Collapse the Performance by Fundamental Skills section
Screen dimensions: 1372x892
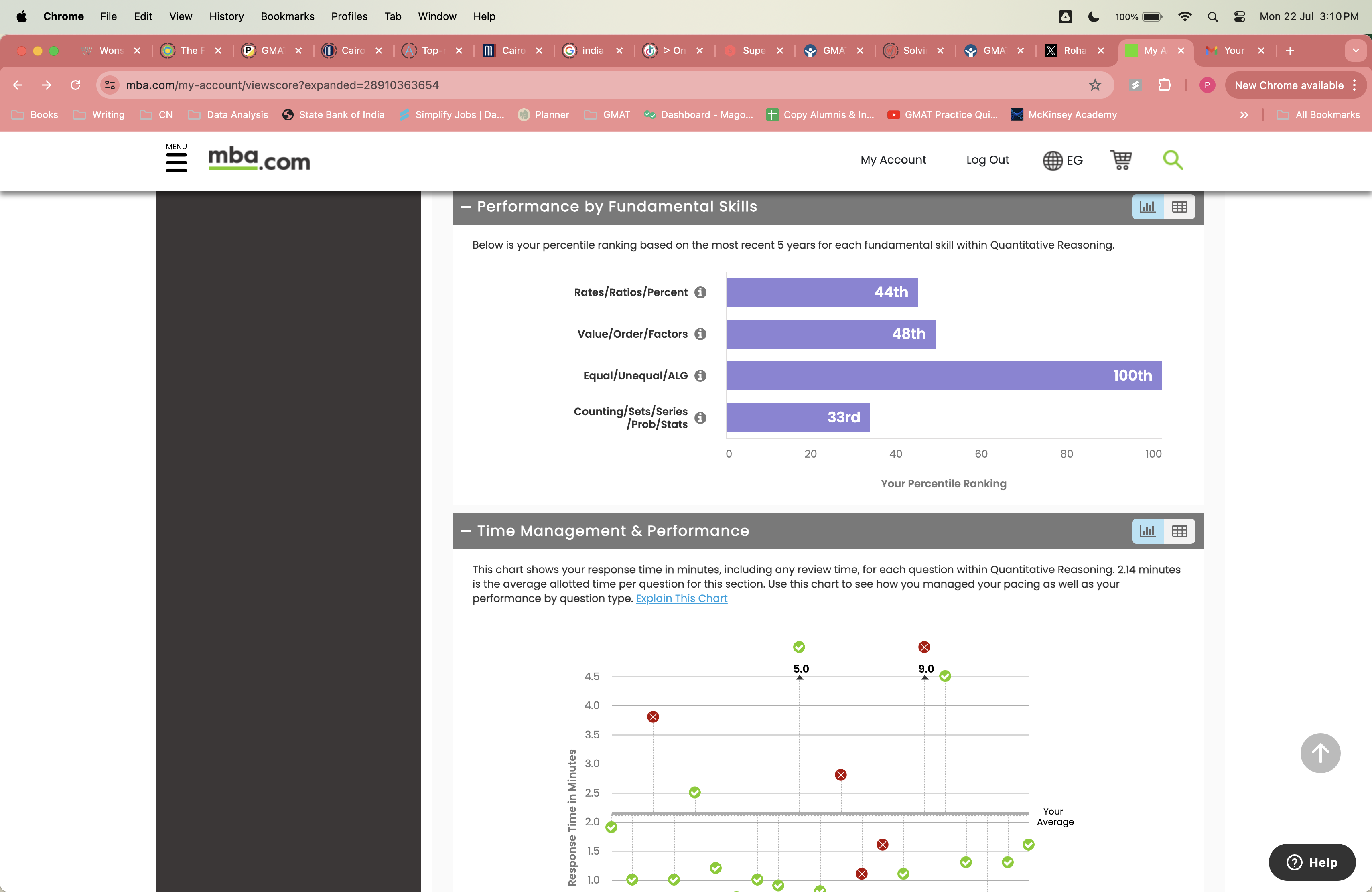pyautogui.click(x=466, y=207)
